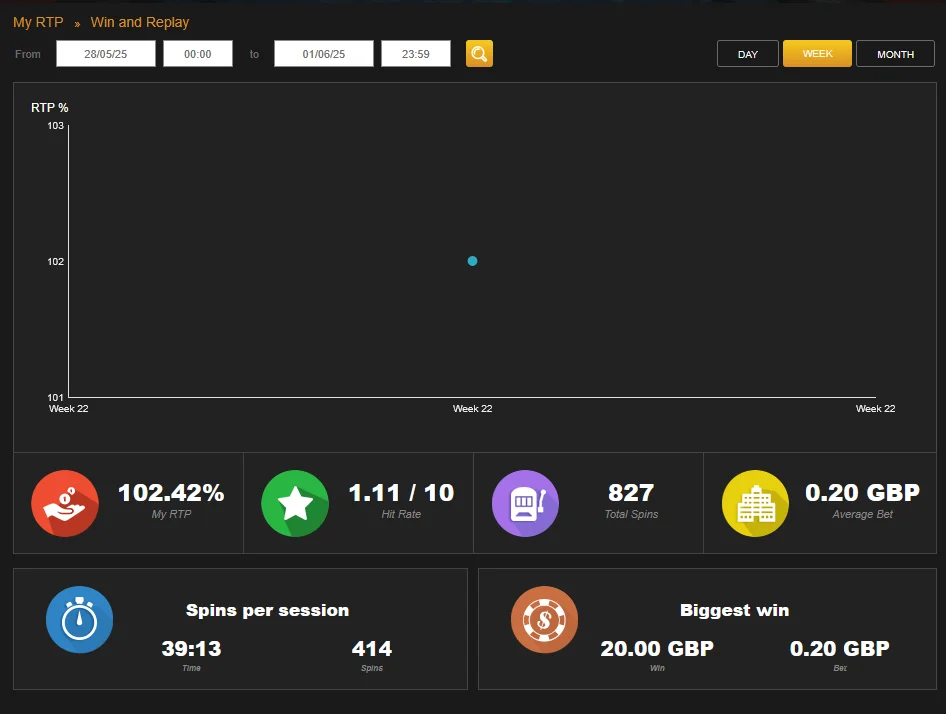
Task: Click the 827 Total Spins value
Action: (631, 493)
